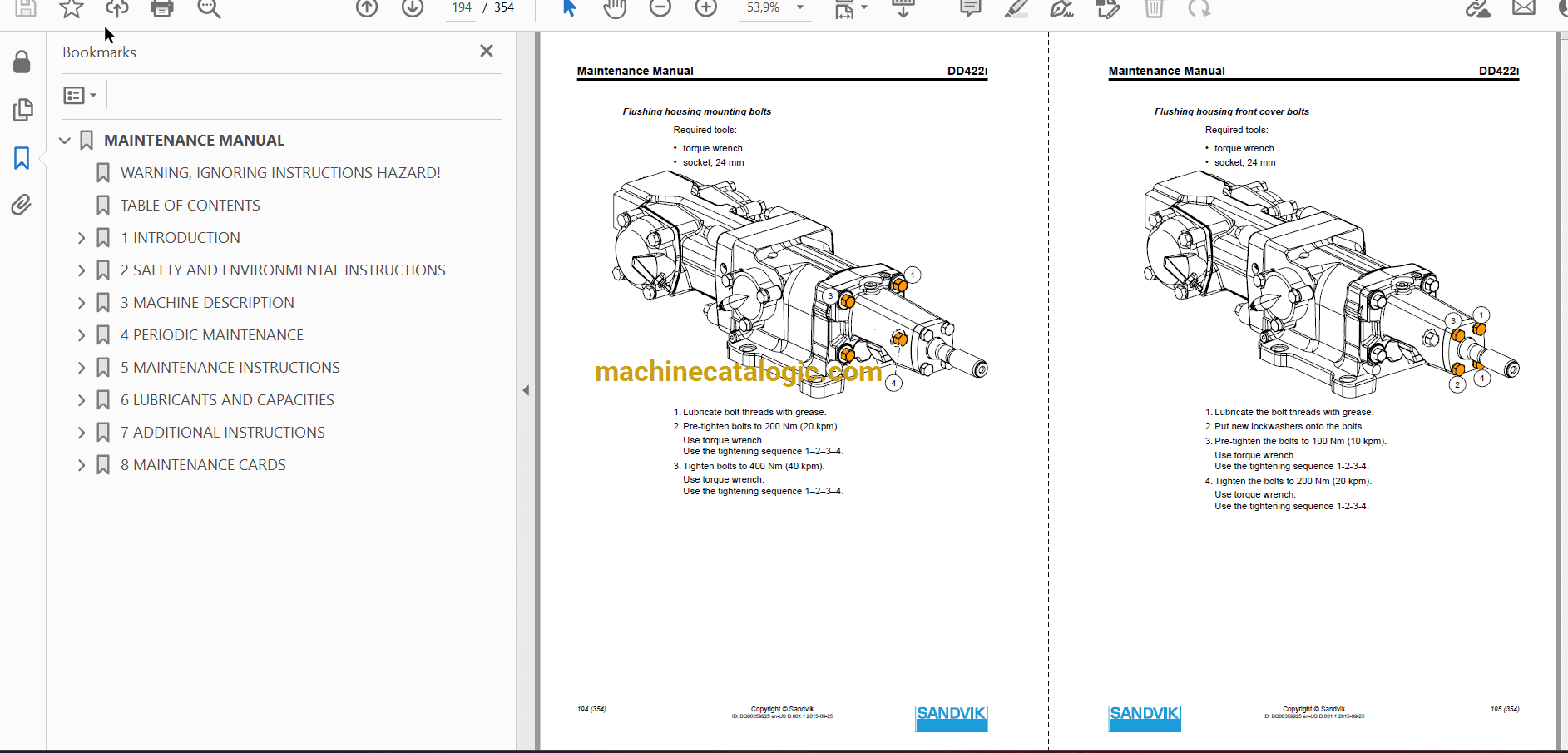This screenshot has width=1568, height=753.
Task: Click the page number input field
Action: pyautogui.click(x=462, y=7)
